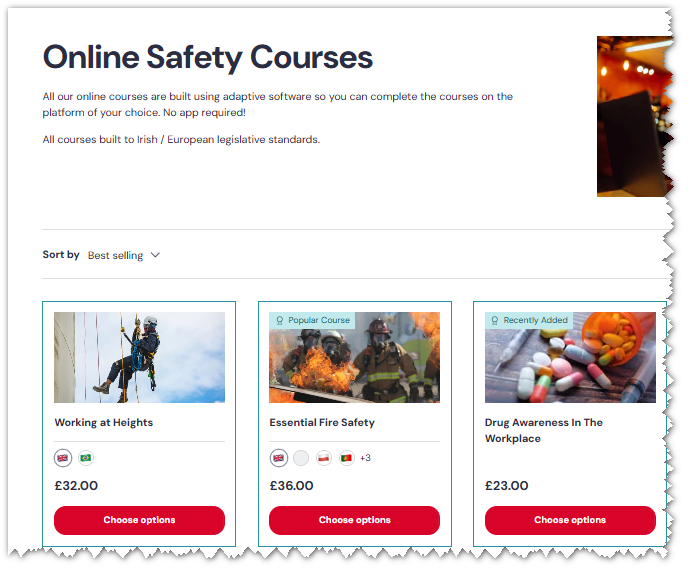Select UK flag on Working at Heights
The image size is (689, 573).
coord(63,458)
